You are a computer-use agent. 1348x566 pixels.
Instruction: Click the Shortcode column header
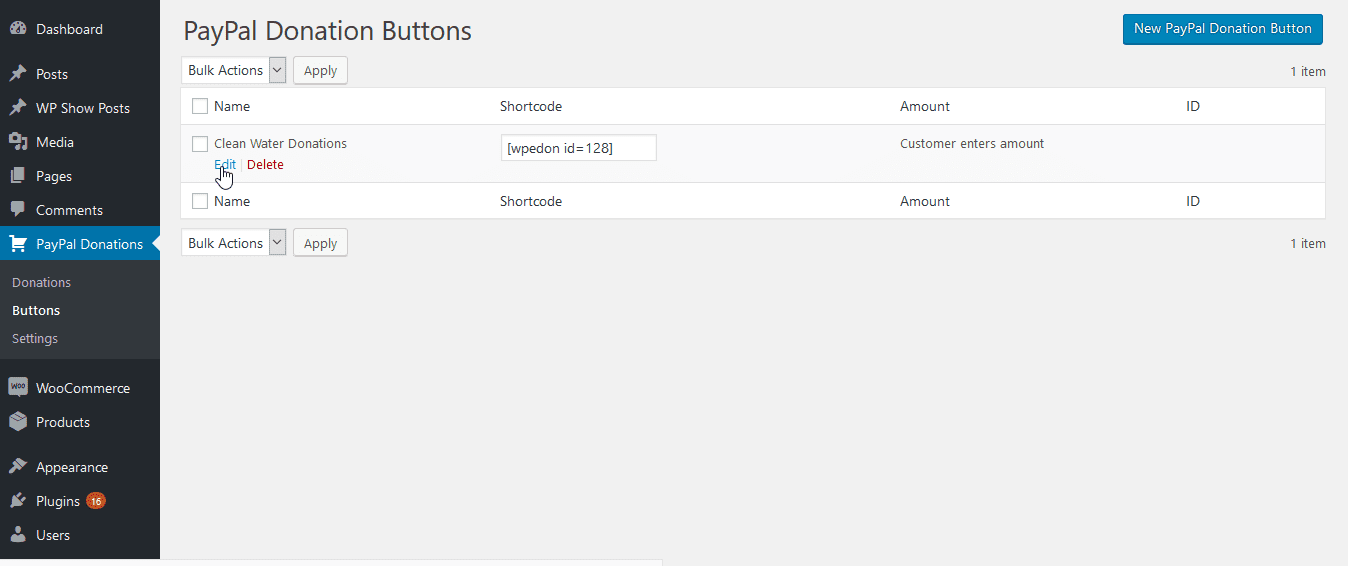(531, 106)
